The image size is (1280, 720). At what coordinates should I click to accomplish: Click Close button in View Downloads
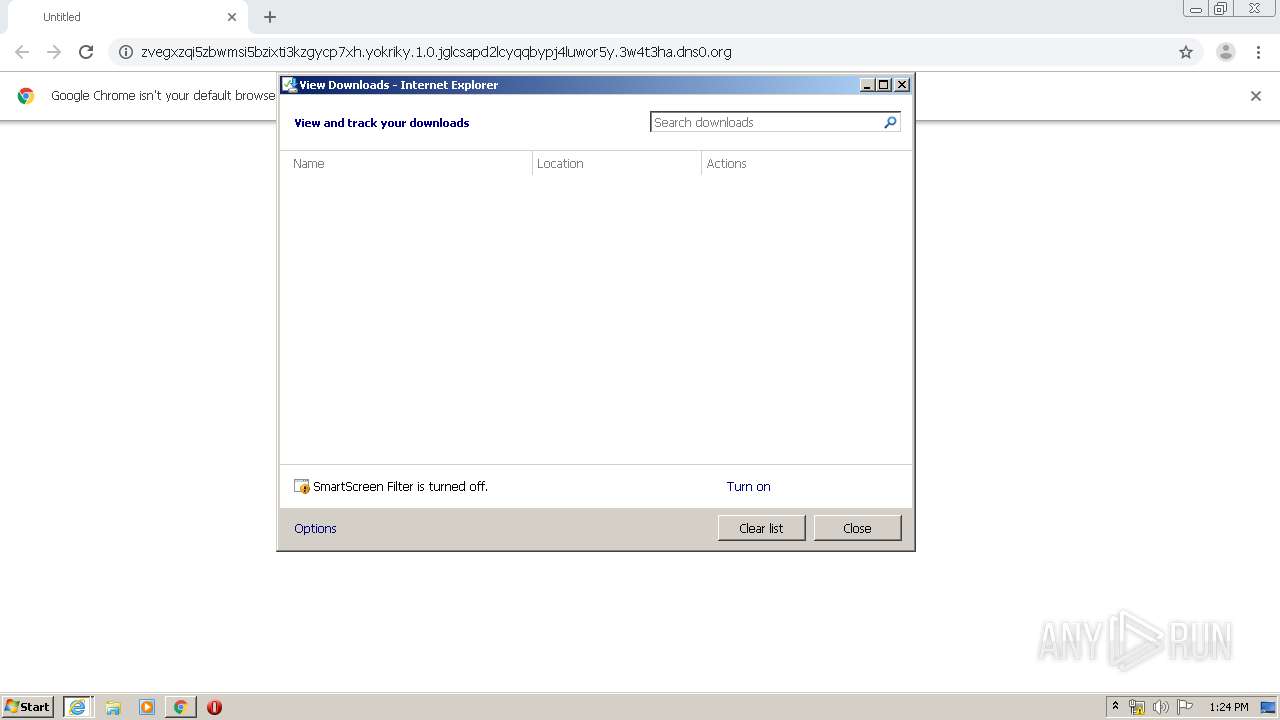tap(857, 528)
